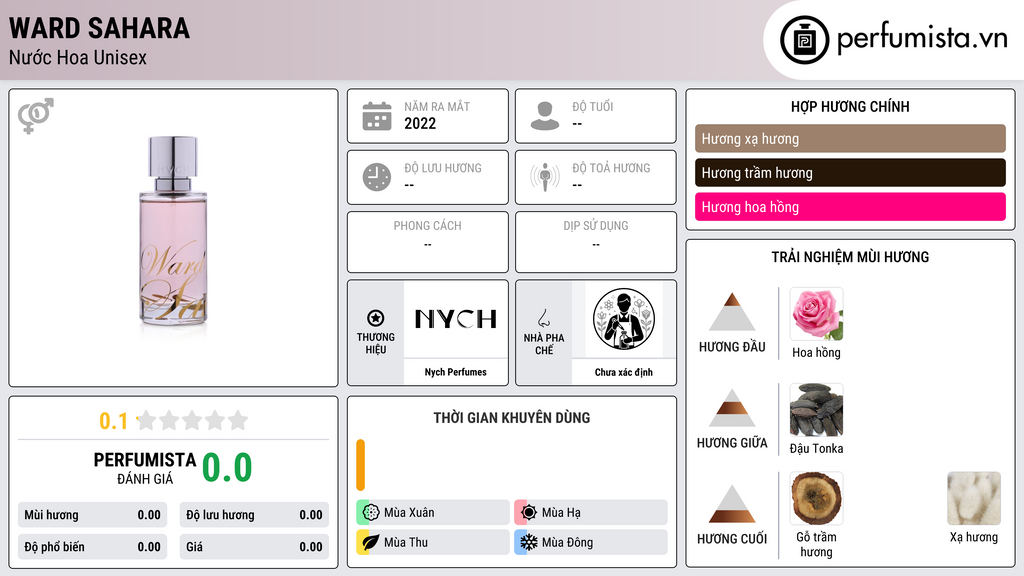The width and height of the screenshot is (1024, 576).
Task: Open the Gỗ trầm hương note image
Action: click(816, 499)
